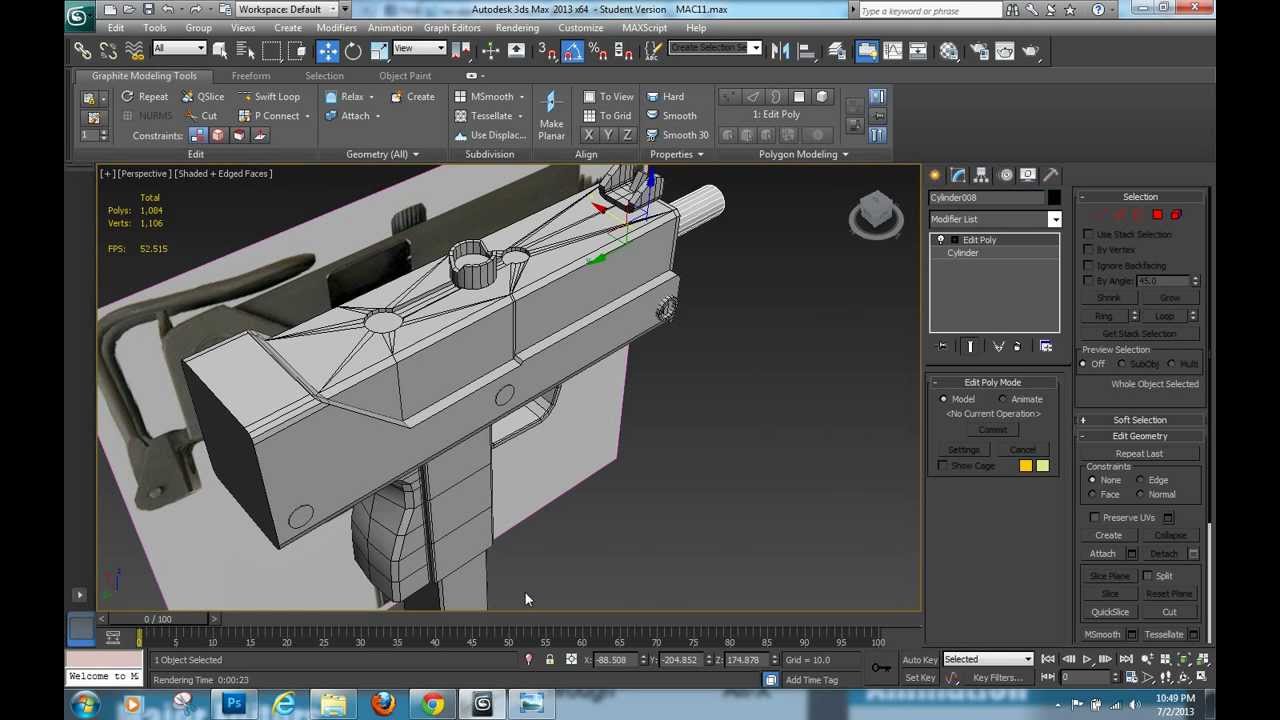Click the Attach button in Edit Geometry
Screen dimensions: 1280x720
pyautogui.click(x=1102, y=554)
